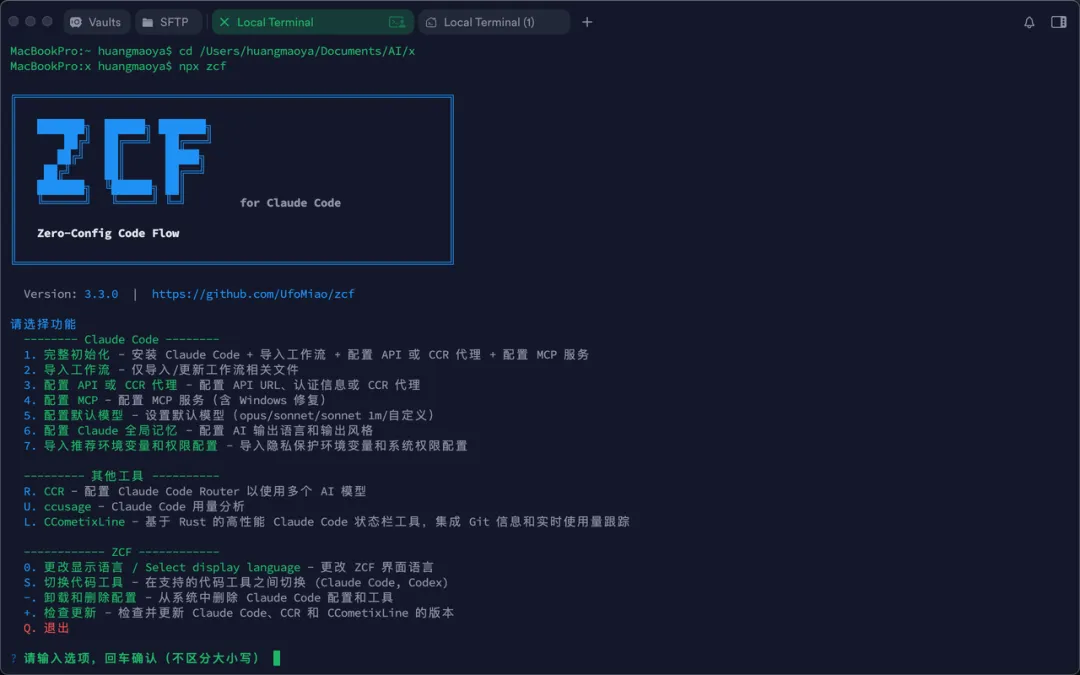The width and height of the screenshot is (1080, 675).
Task: Click menu line '-. 卸载和删除配置'
Action: pyautogui.click(x=208, y=598)
